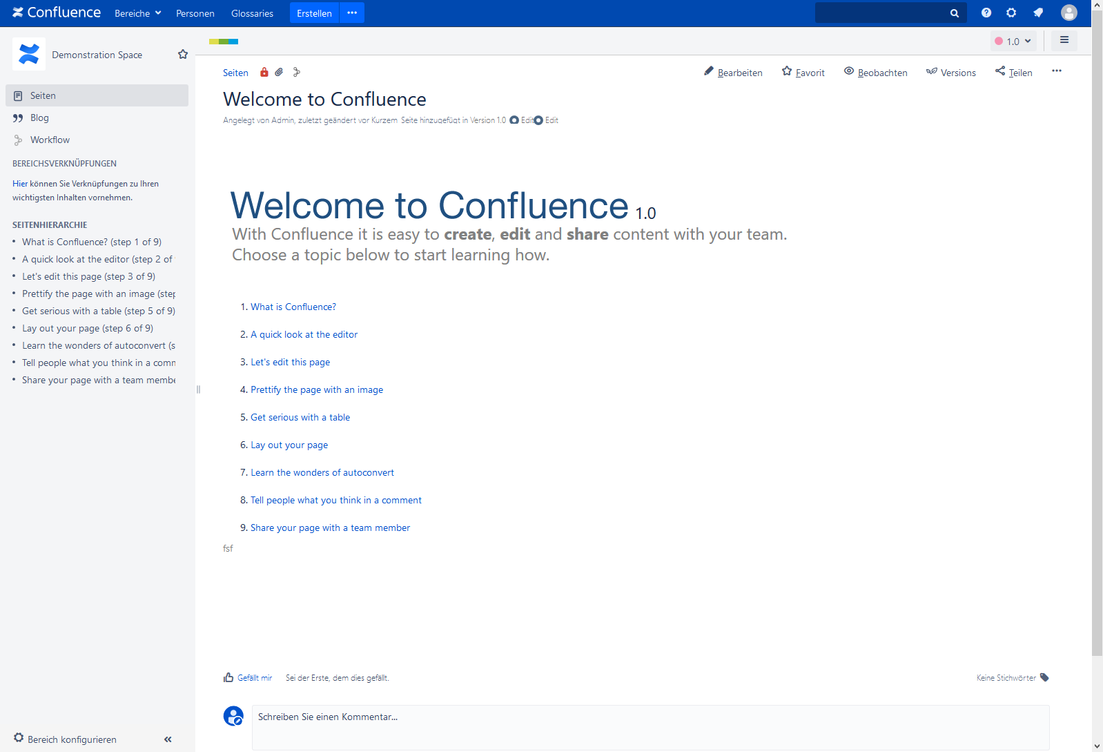Image resolution: width=1103 pixels, height=752 pixels.
Task: Open the help question-mark icon
Action: coord(986,13)
